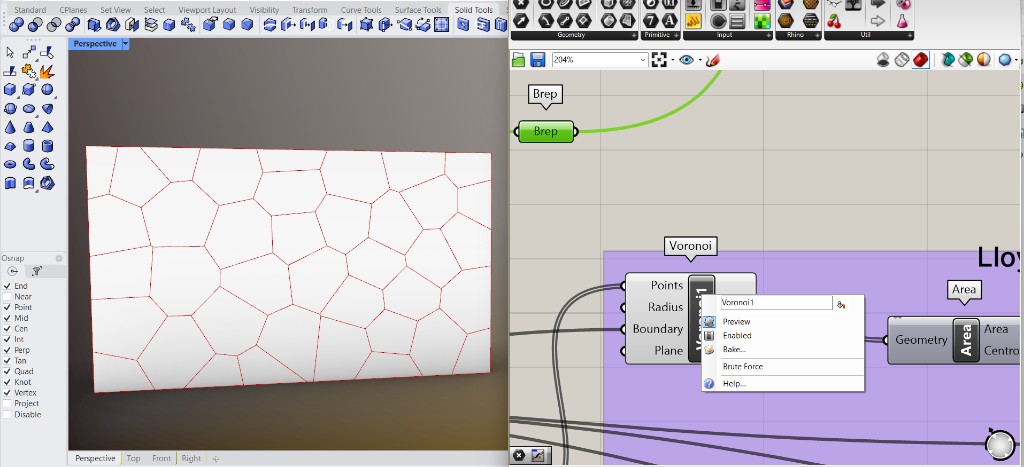Image resolution: width=1024 pixels, height=467 pixels.
Task: Switch to the Front viewport tab
Action: (x=161, y=459)
